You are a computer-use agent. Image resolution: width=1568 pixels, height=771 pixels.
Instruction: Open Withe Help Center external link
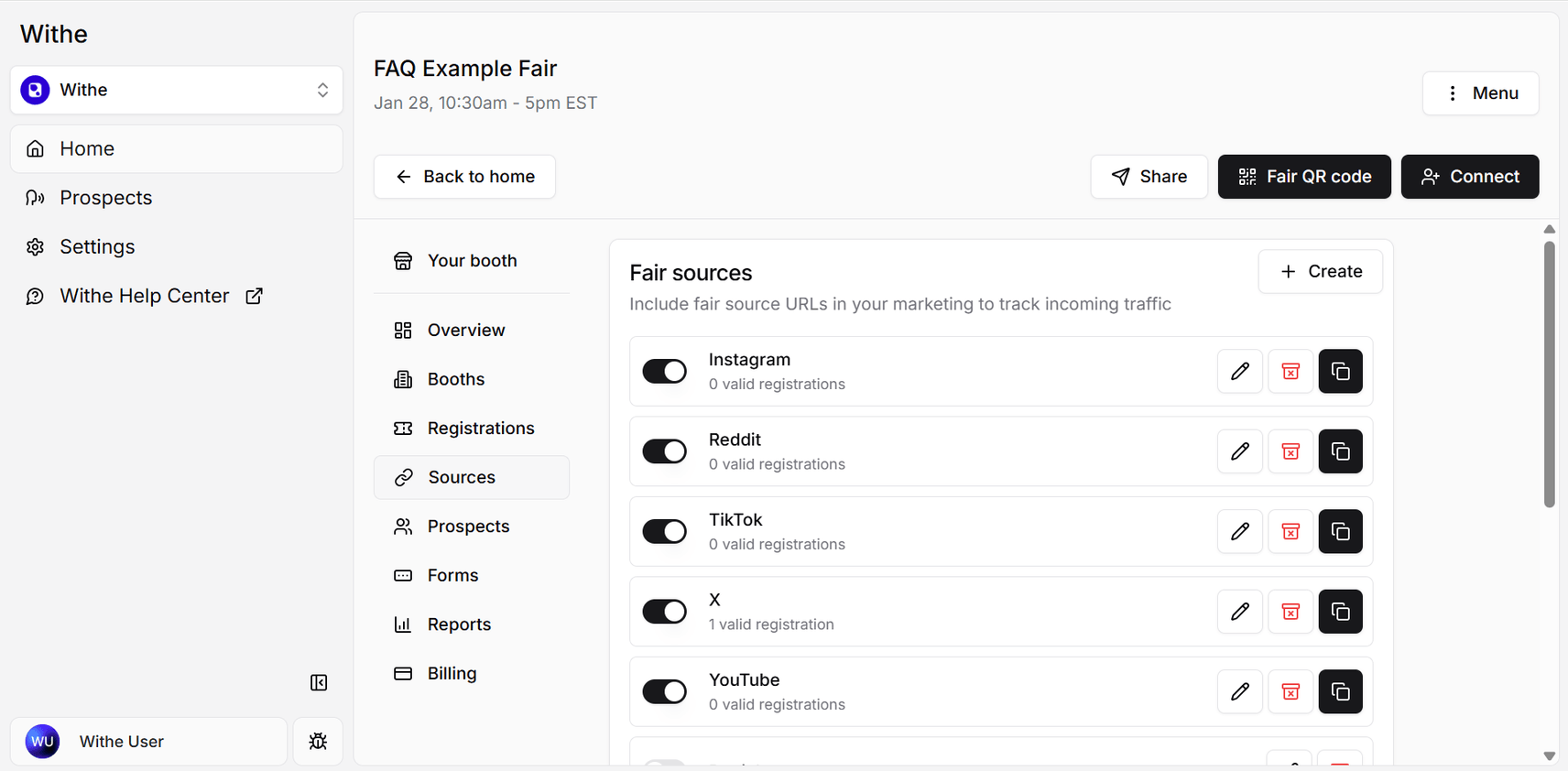(177, 296)
